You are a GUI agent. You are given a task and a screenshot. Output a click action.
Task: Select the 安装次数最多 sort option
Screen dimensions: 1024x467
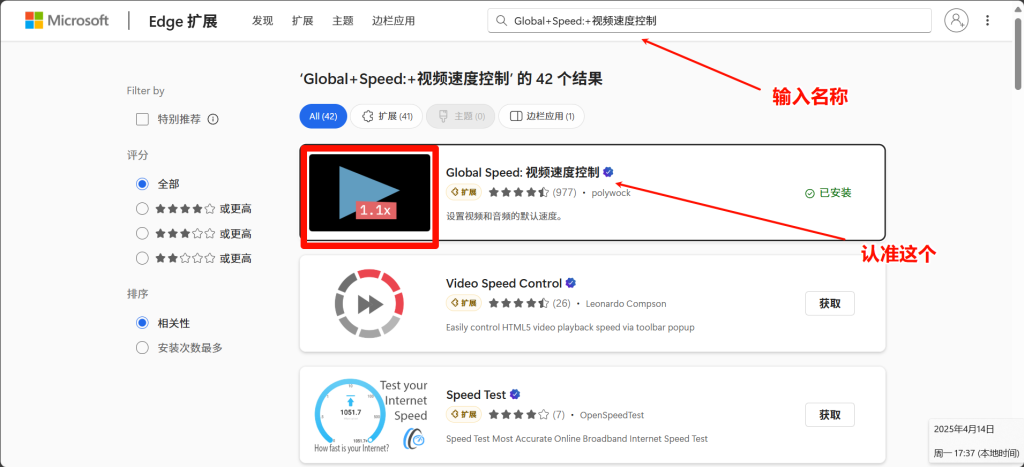pos(142,347)
